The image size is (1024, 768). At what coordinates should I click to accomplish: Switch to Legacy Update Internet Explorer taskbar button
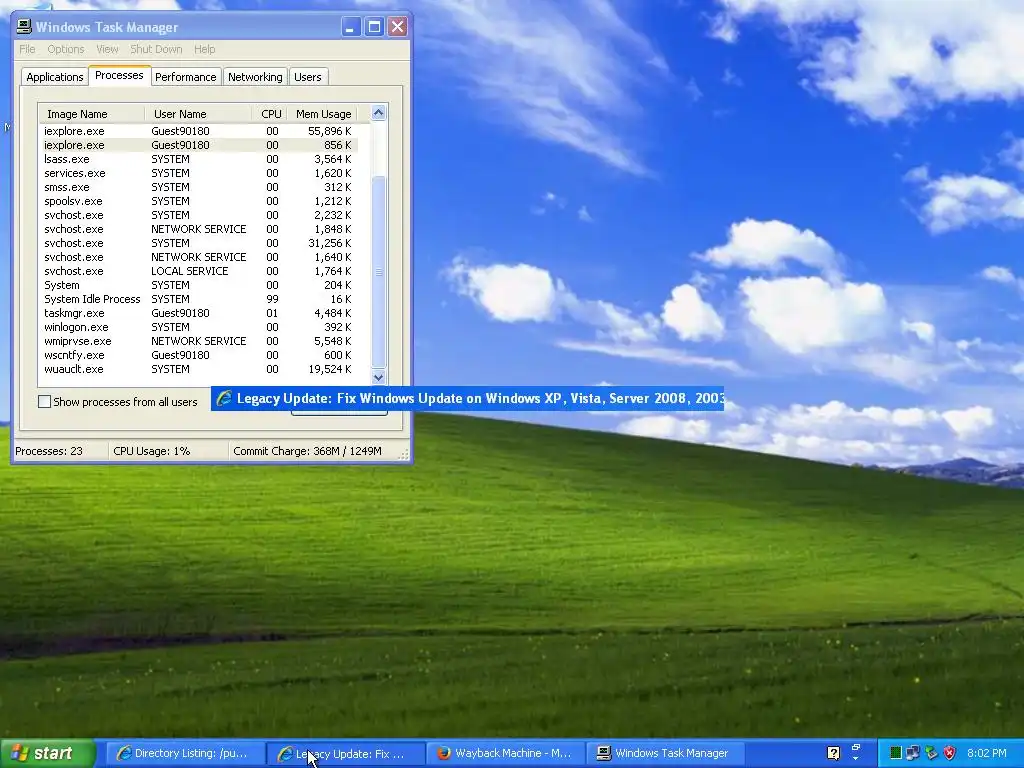pyautogui.click(x=346, y=753)
